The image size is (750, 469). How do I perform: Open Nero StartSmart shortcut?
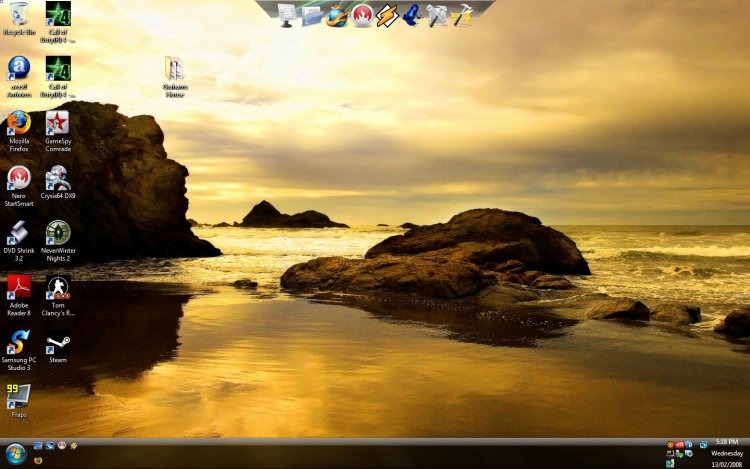(18, 178)
